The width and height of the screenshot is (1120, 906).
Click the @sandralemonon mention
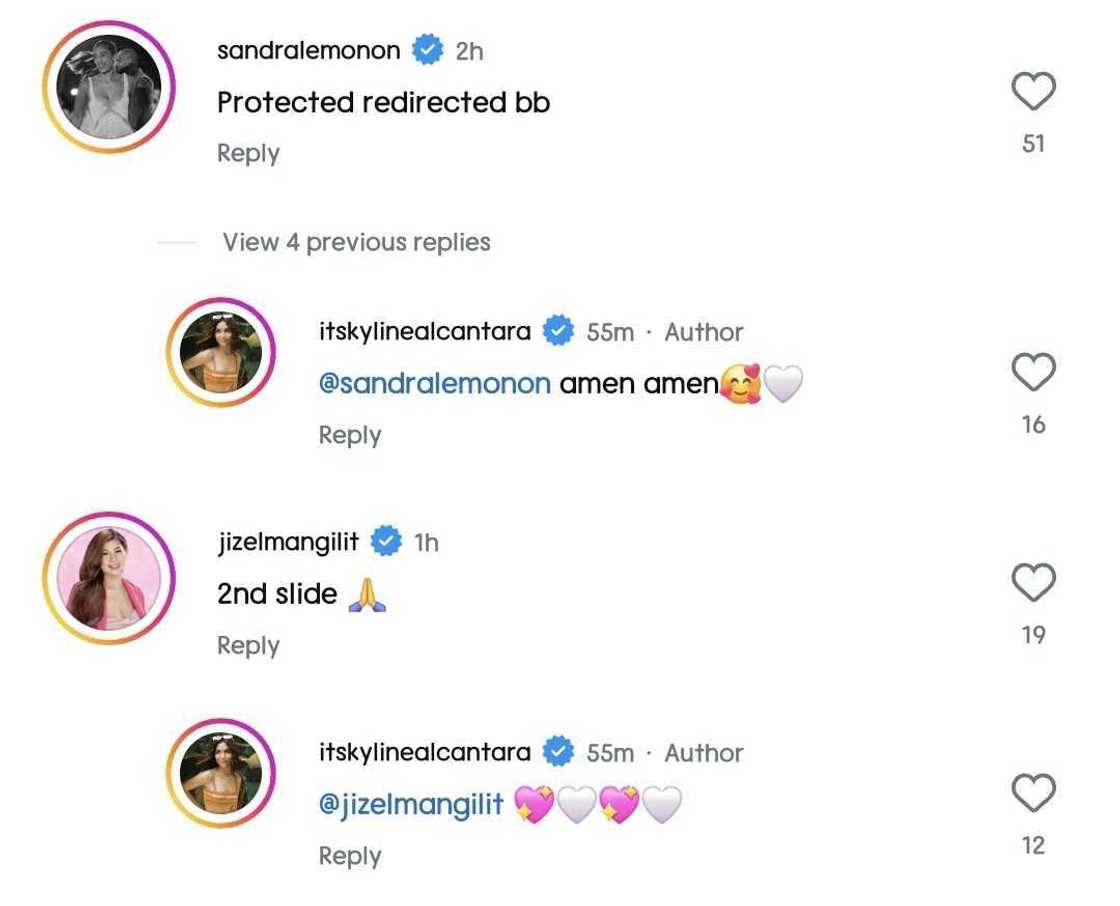click(434, 384)
